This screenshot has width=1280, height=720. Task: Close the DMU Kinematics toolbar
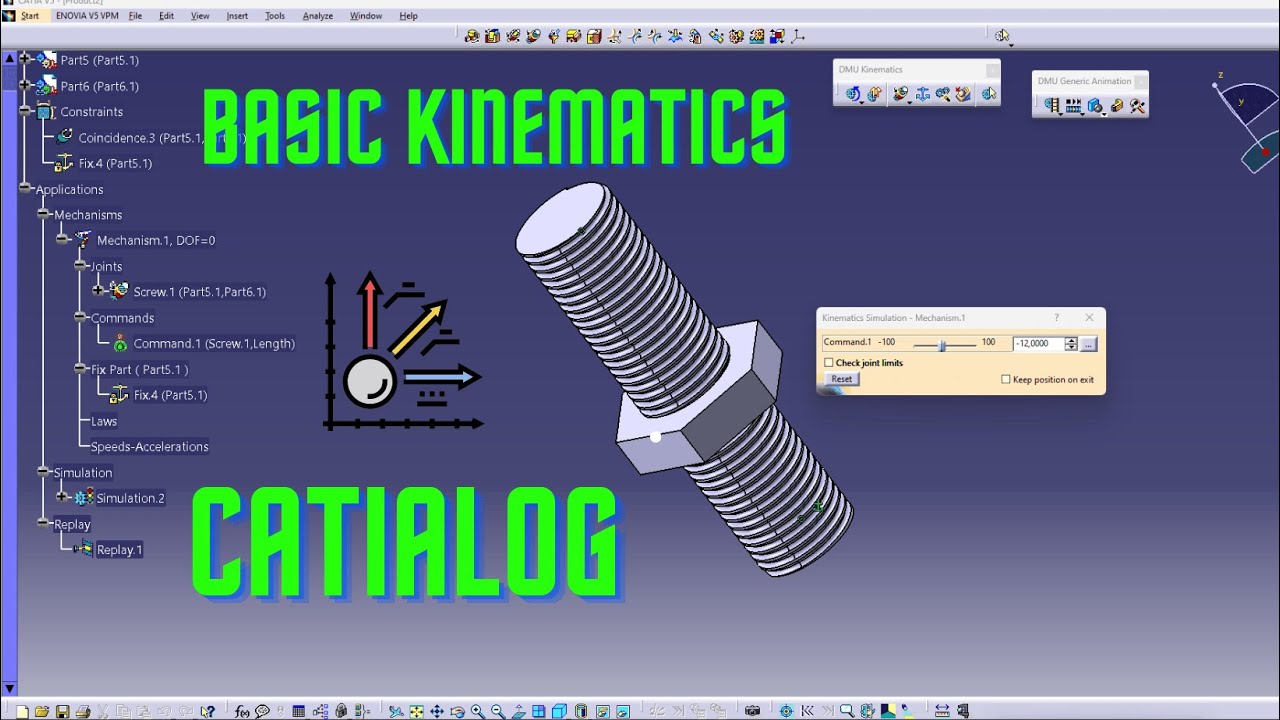(x=992, y=70)
